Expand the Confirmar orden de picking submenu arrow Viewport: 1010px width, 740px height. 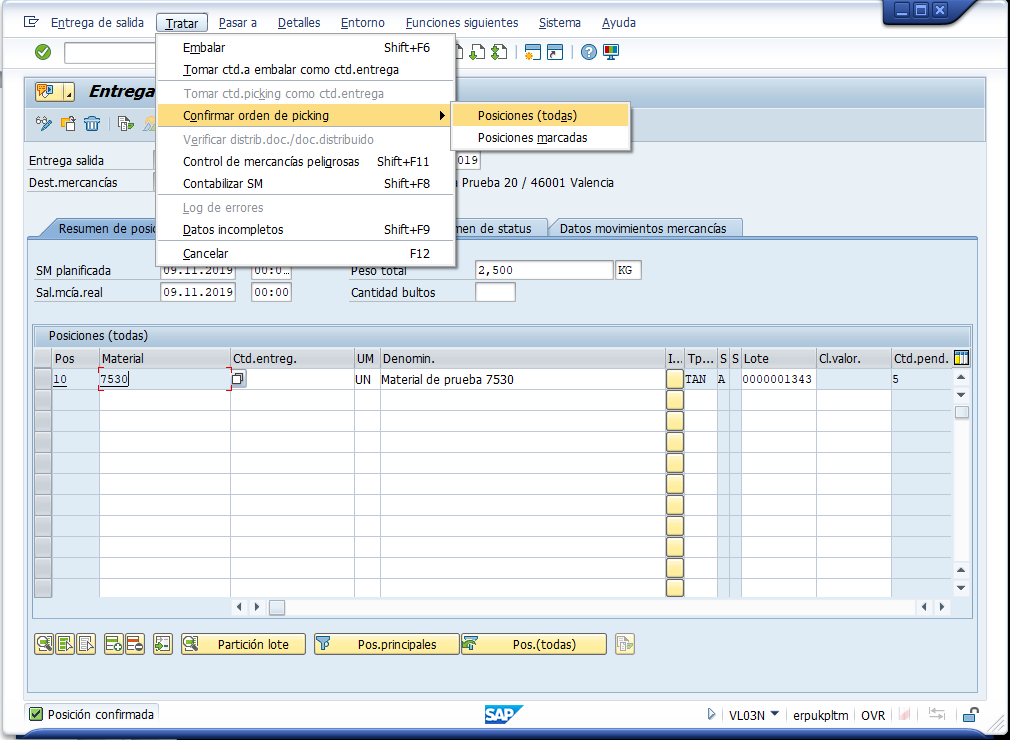443,116
